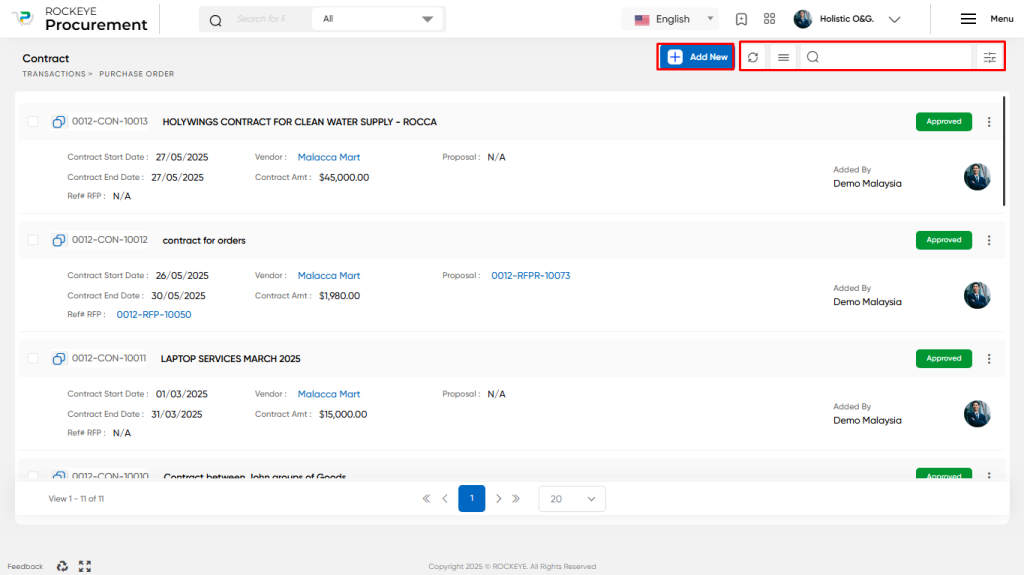The height and width of the screenshot is (575, 1024).
Task: Click PURCHASE ORDER breadcrumb
Action: 136,74
